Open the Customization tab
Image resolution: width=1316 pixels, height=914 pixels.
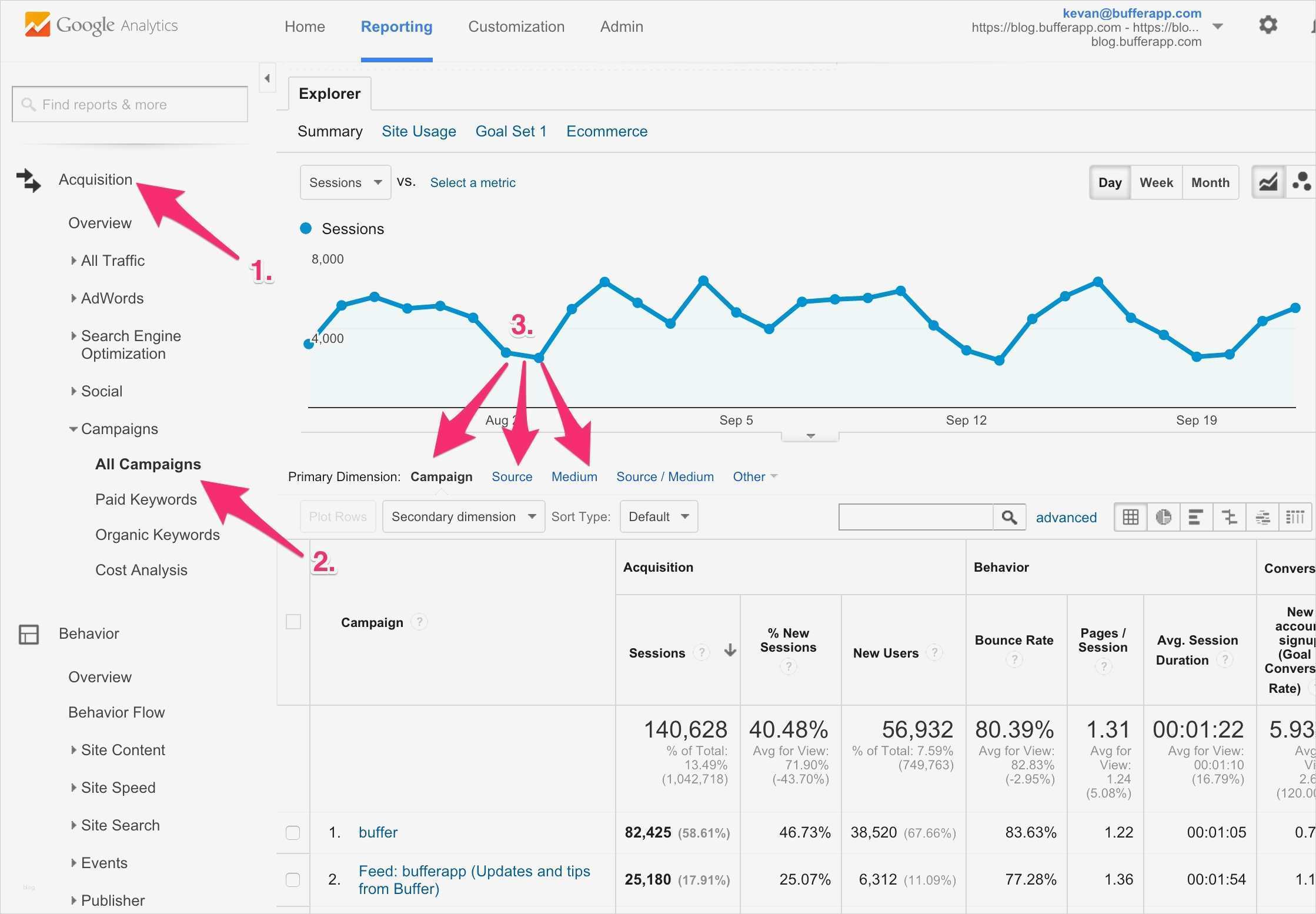[x=516, y=26]
